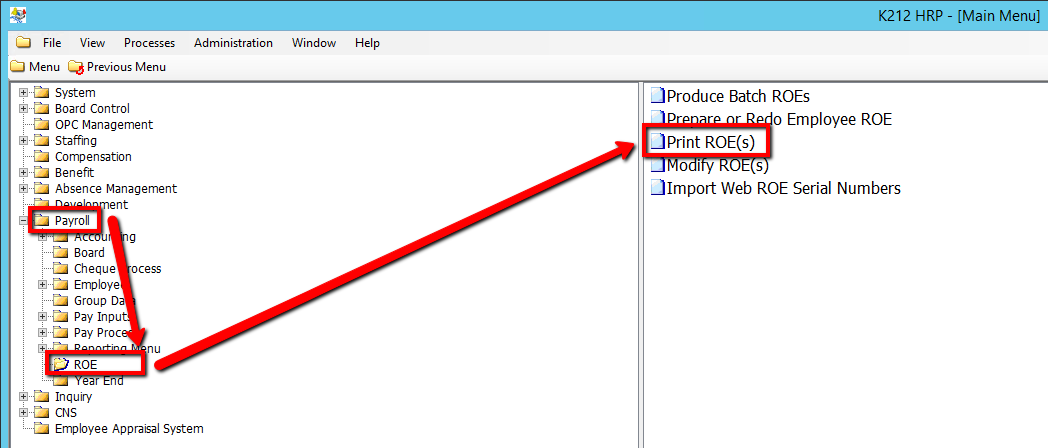Click the open ROE folder icon
Viewport: 1048px width, 448px height.
tap(61, 365)
